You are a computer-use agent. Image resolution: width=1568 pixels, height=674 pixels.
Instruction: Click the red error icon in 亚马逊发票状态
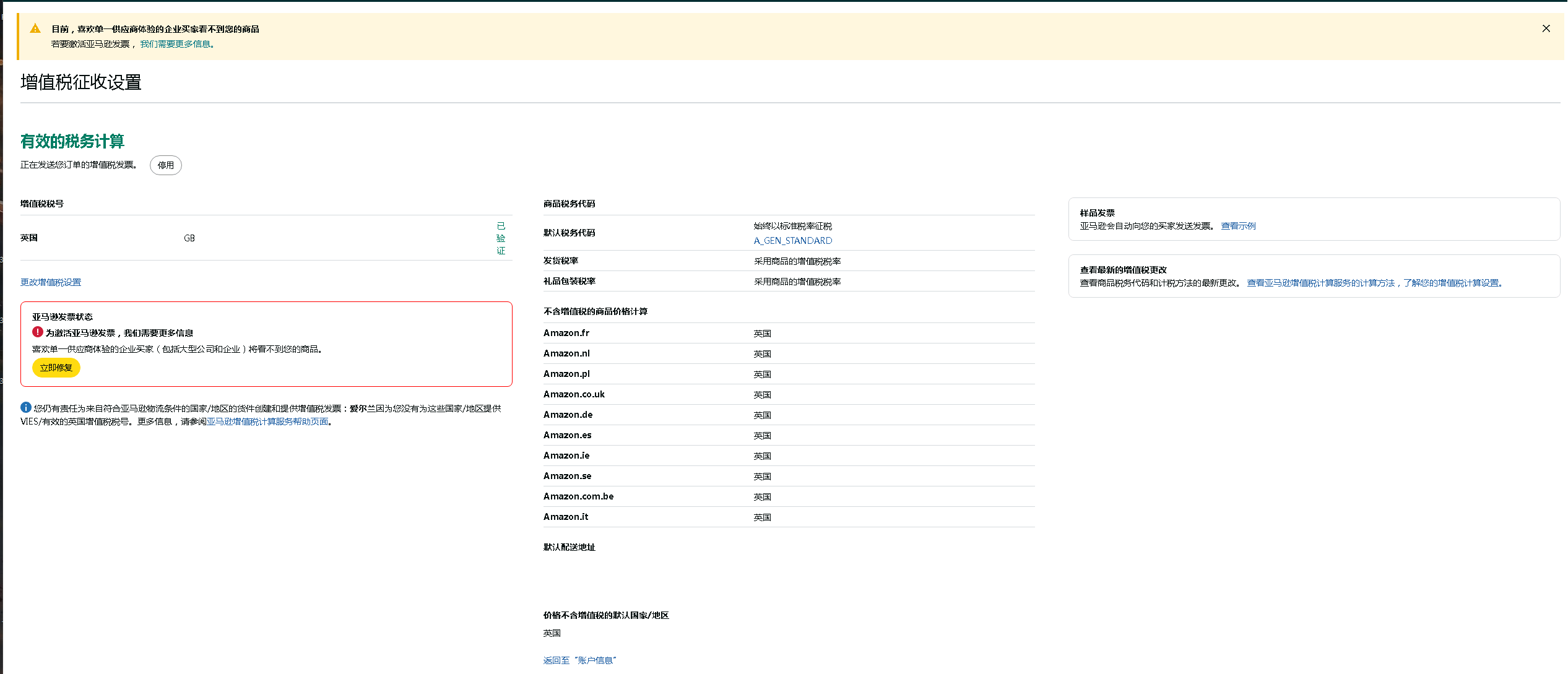(x=38, y=332)
